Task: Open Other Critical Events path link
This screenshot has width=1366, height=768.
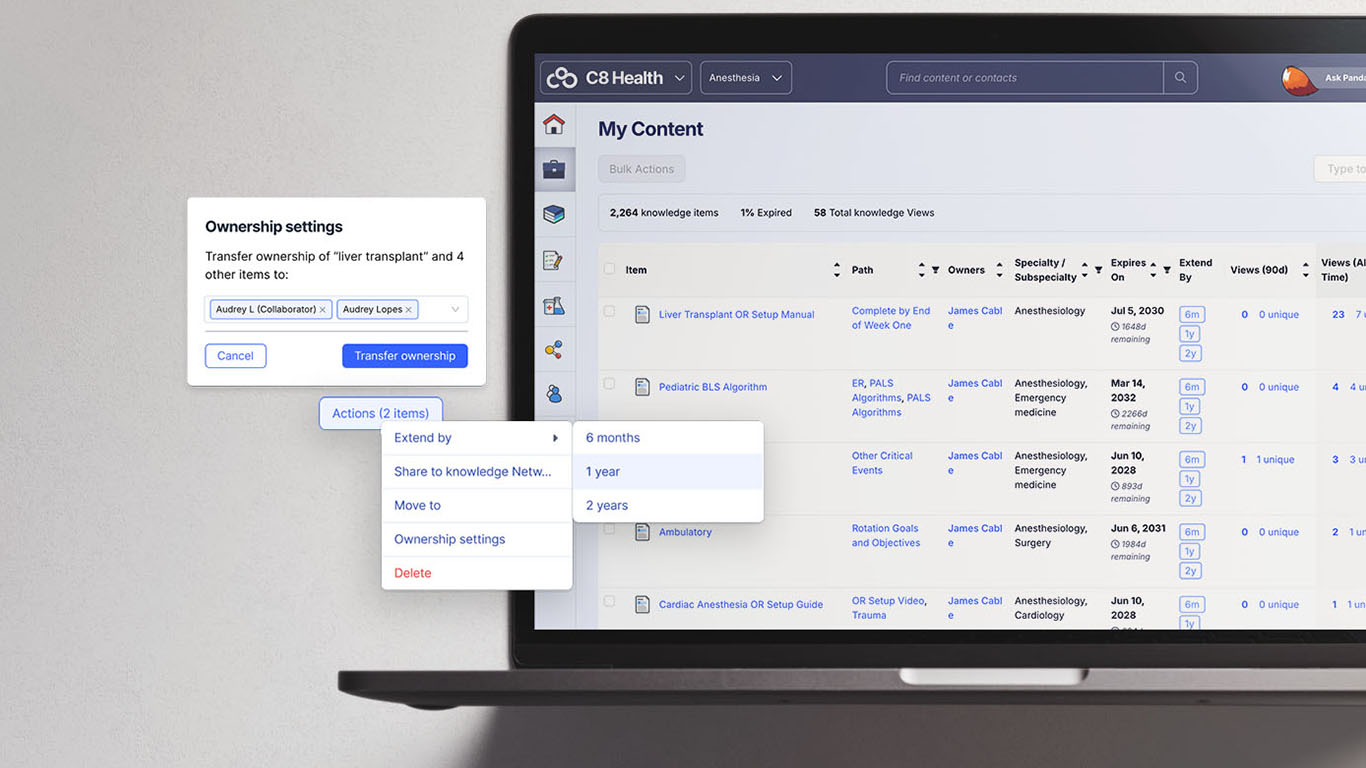Action: tap(882, 463)
